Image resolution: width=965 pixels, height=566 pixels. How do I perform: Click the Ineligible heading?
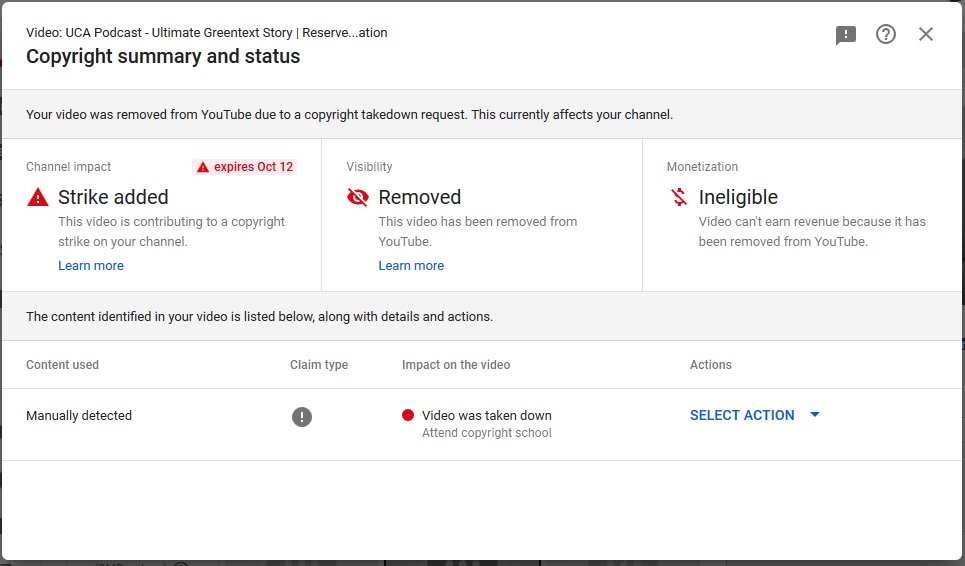[x=738, y=197]
